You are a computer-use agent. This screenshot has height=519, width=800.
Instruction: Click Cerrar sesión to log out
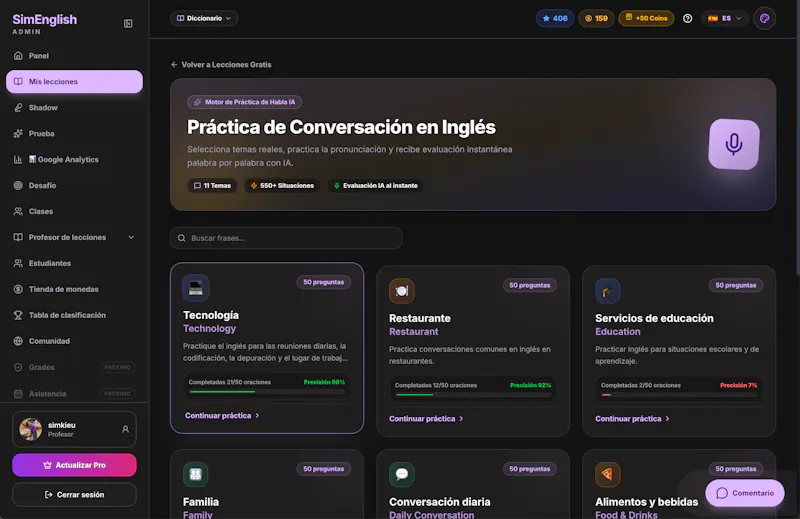coord(74,495)
